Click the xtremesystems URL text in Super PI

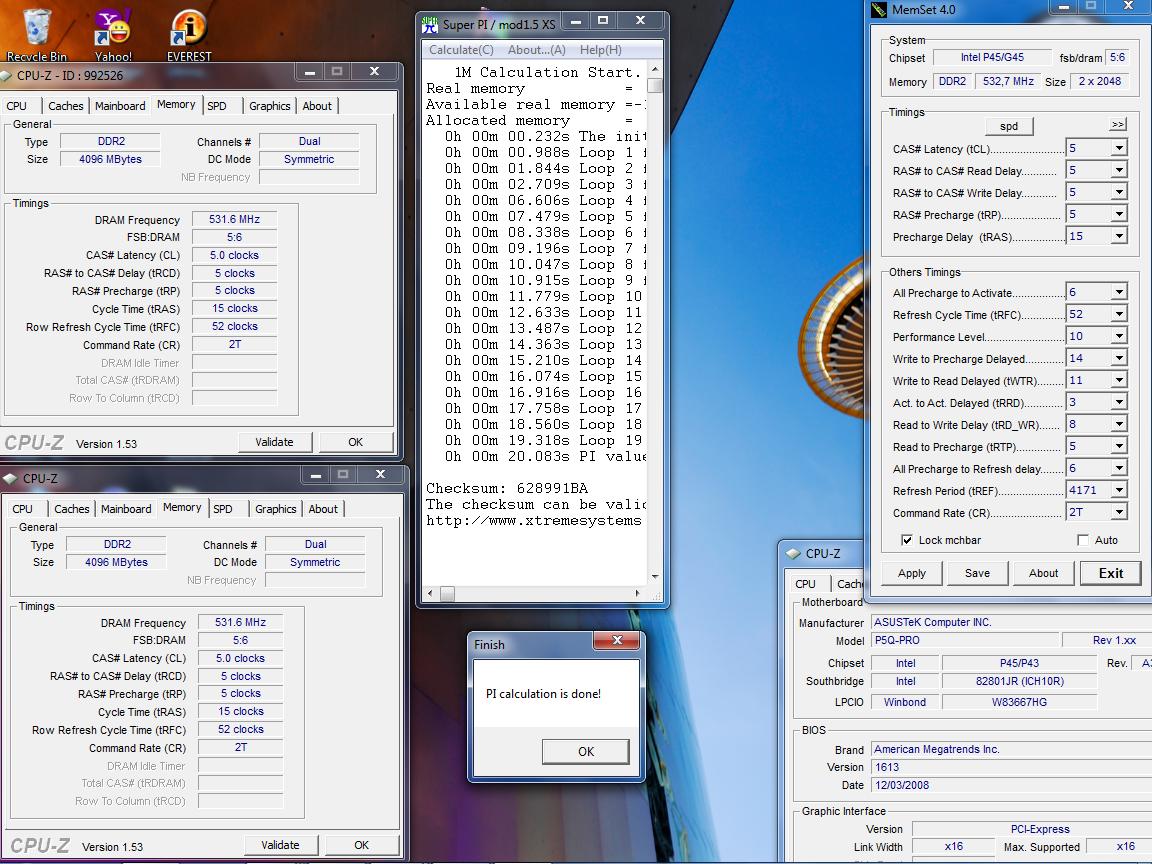(x=533, y=521)
